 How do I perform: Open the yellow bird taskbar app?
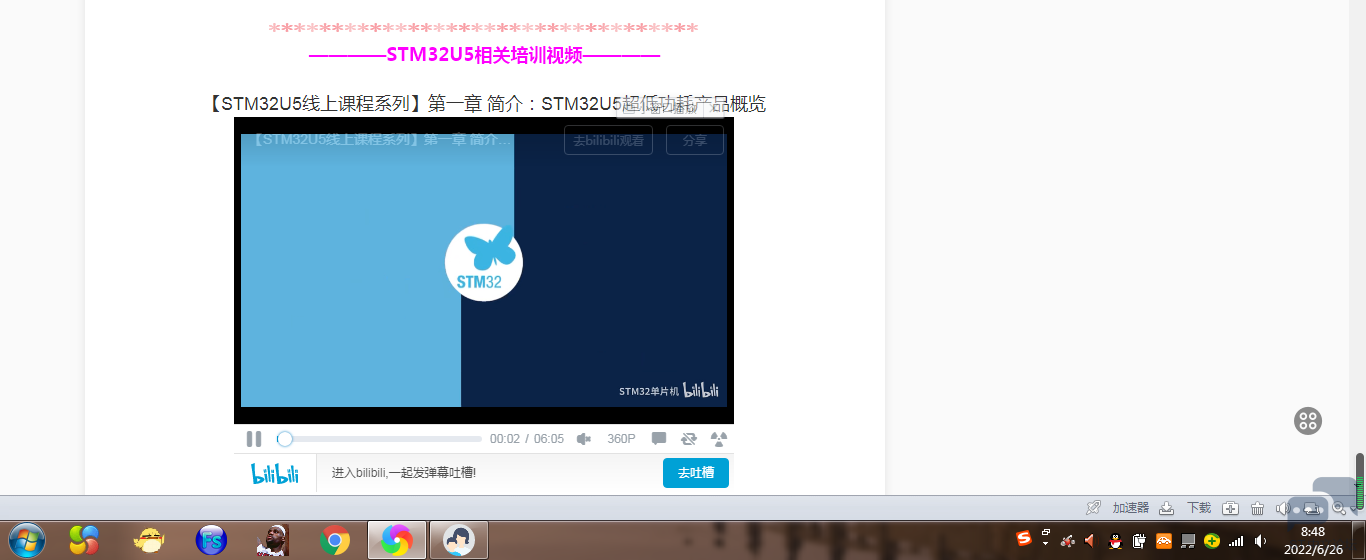coord(149,541)
